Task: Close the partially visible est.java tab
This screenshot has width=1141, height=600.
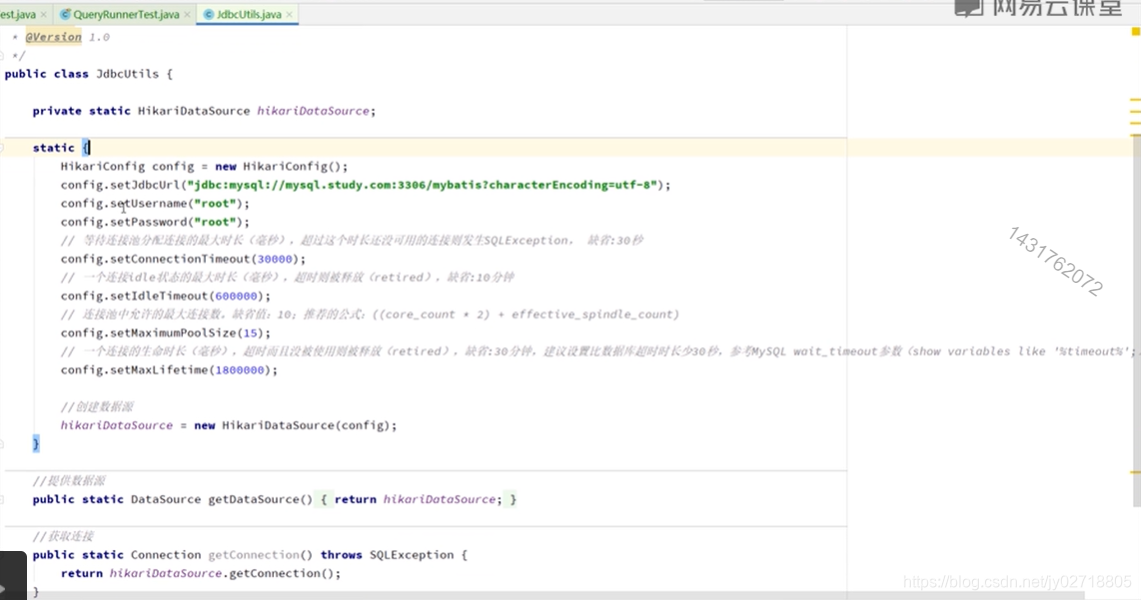Action: point(44,15)
